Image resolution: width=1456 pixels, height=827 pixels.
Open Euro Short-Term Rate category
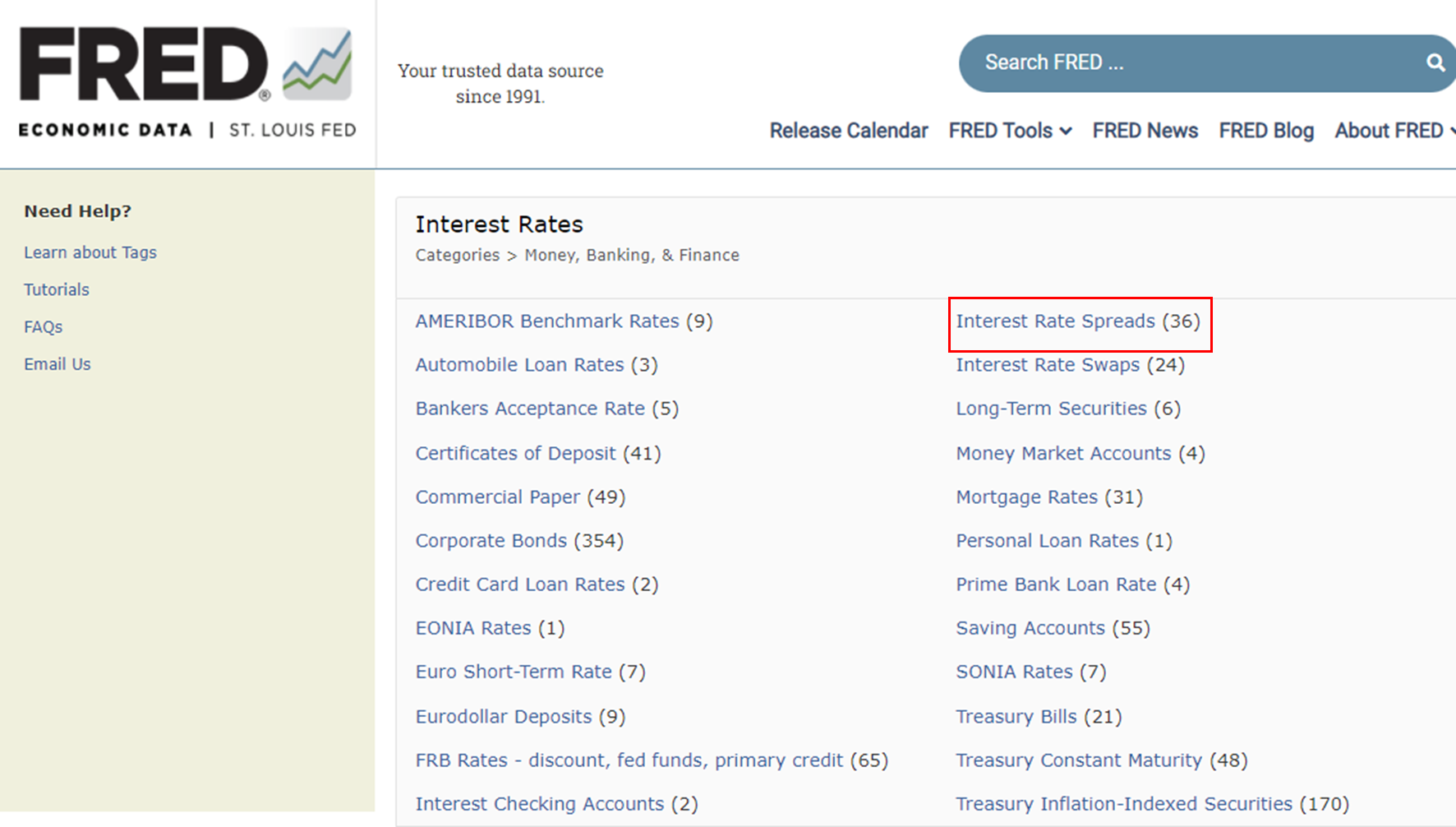click(514, 672)
